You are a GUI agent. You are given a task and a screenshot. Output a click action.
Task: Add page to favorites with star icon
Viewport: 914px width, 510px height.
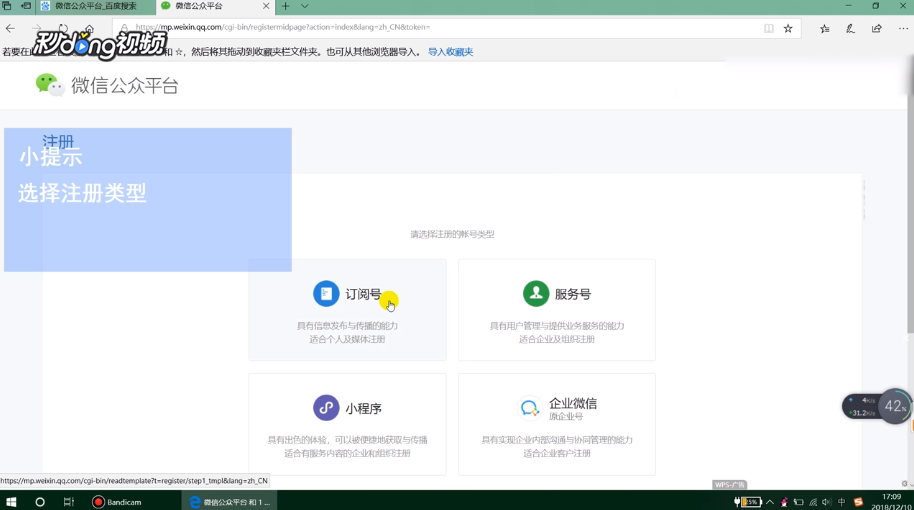tap(788, 28)
